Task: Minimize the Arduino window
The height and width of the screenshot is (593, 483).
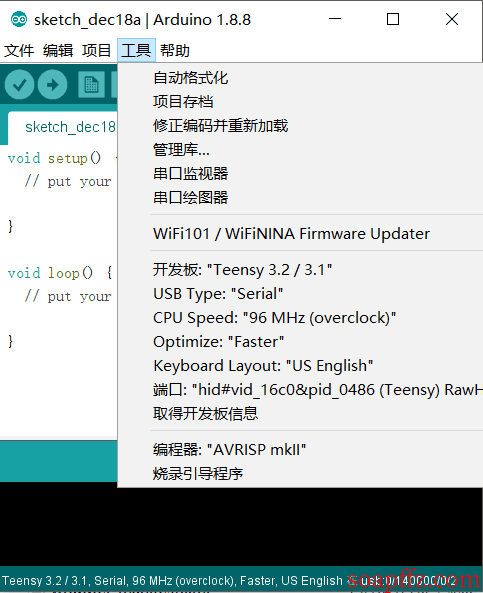Action: click(335, 19)
